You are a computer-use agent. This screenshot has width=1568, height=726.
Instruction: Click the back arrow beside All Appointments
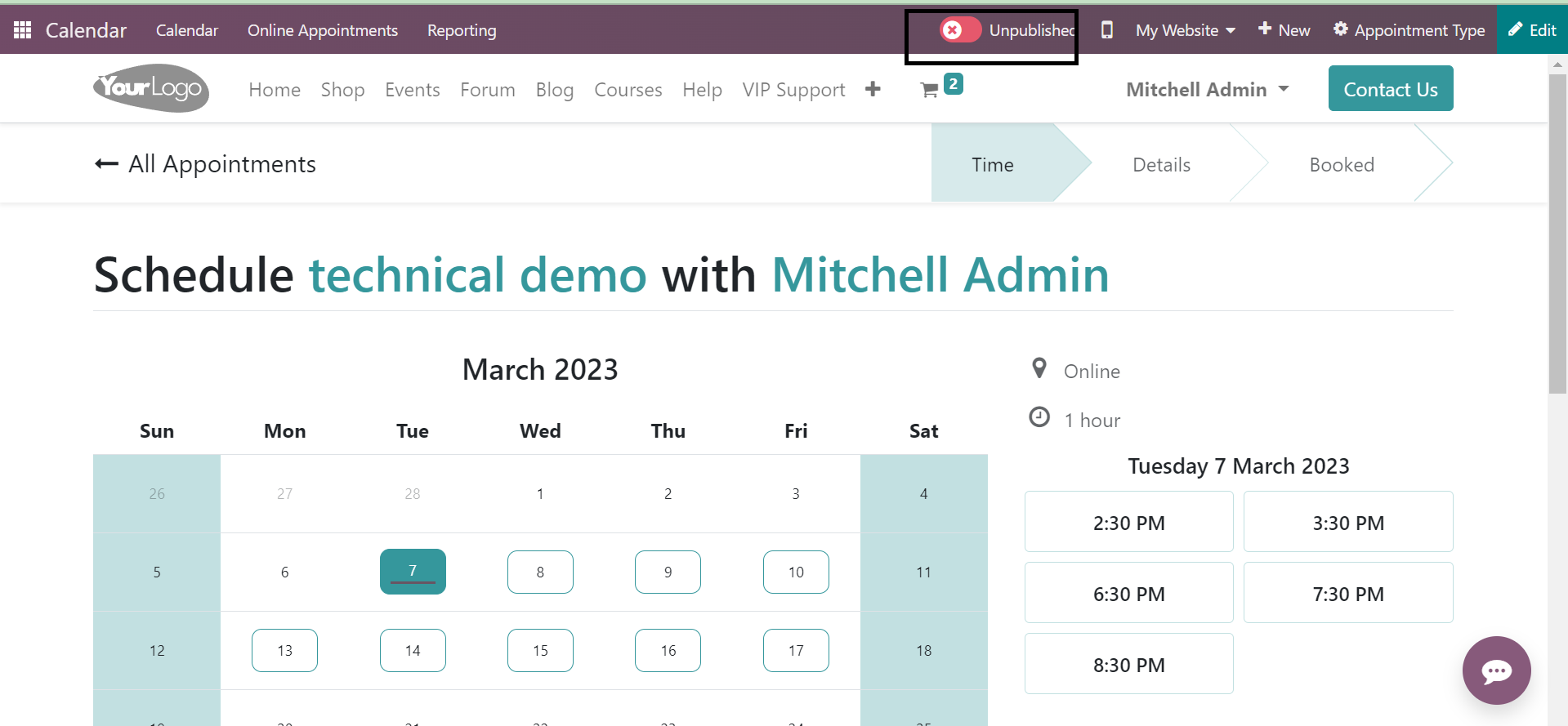click(107, 164)
